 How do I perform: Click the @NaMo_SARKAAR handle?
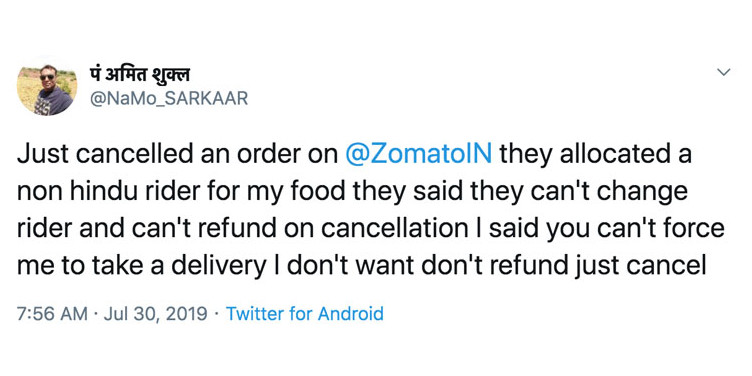point(169,98)
